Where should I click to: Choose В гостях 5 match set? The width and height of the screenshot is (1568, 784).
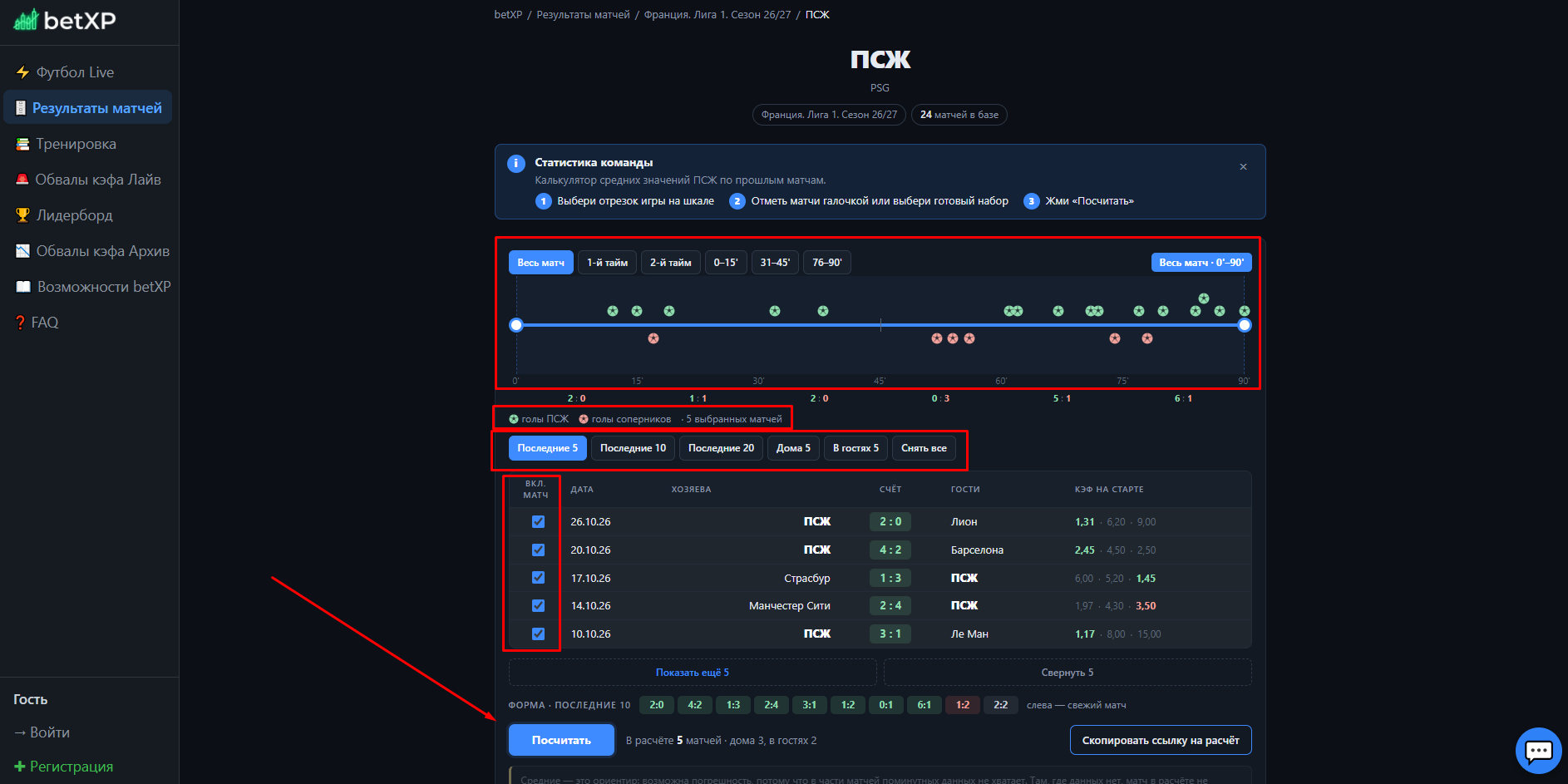(x=855, y=448)
